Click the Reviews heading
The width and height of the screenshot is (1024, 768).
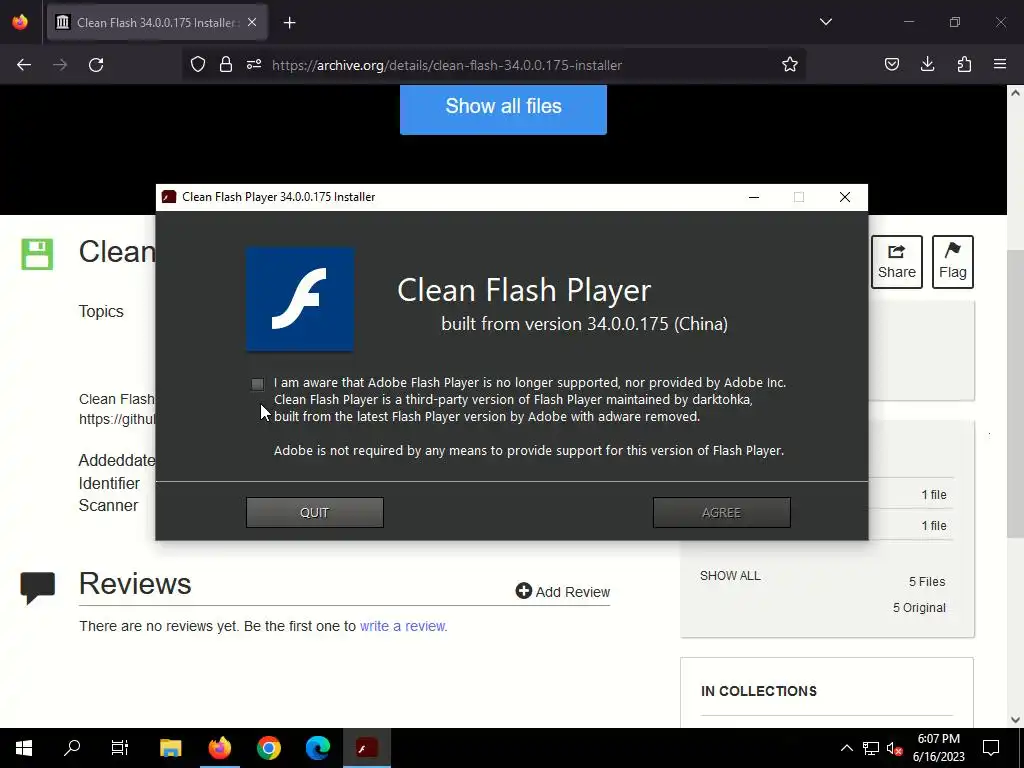click(x=135, y=584)
